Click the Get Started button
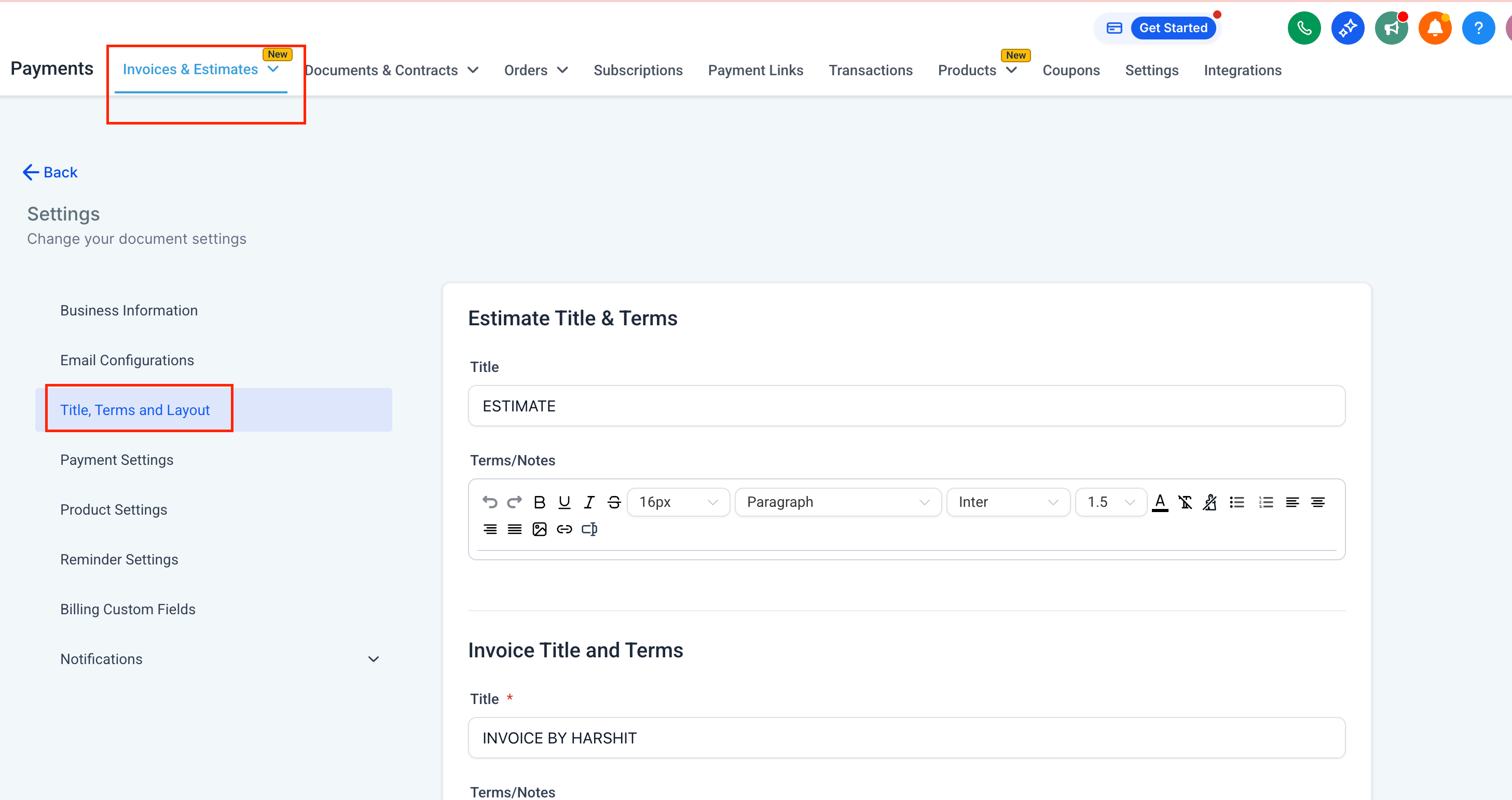 click(1173, 28)
